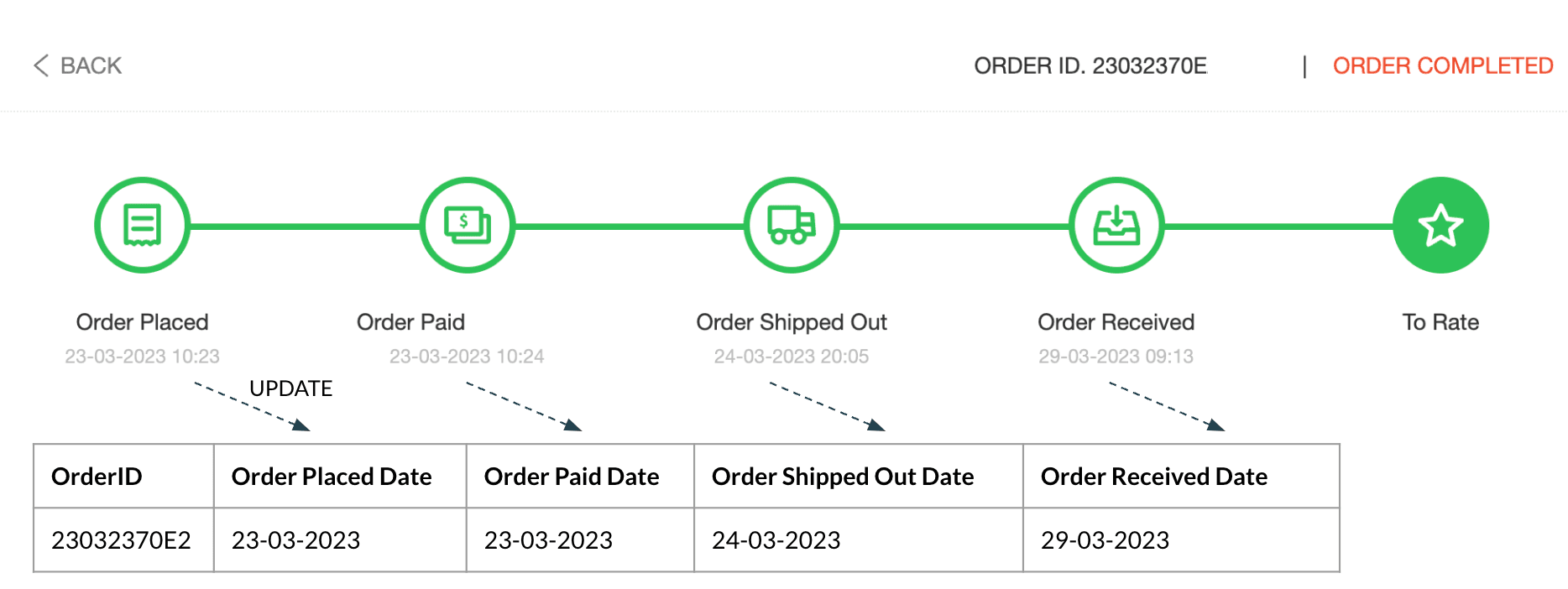The image size is (1568, 589).
Task: Click the UPDATE annotation label
Action: (290, 388)
